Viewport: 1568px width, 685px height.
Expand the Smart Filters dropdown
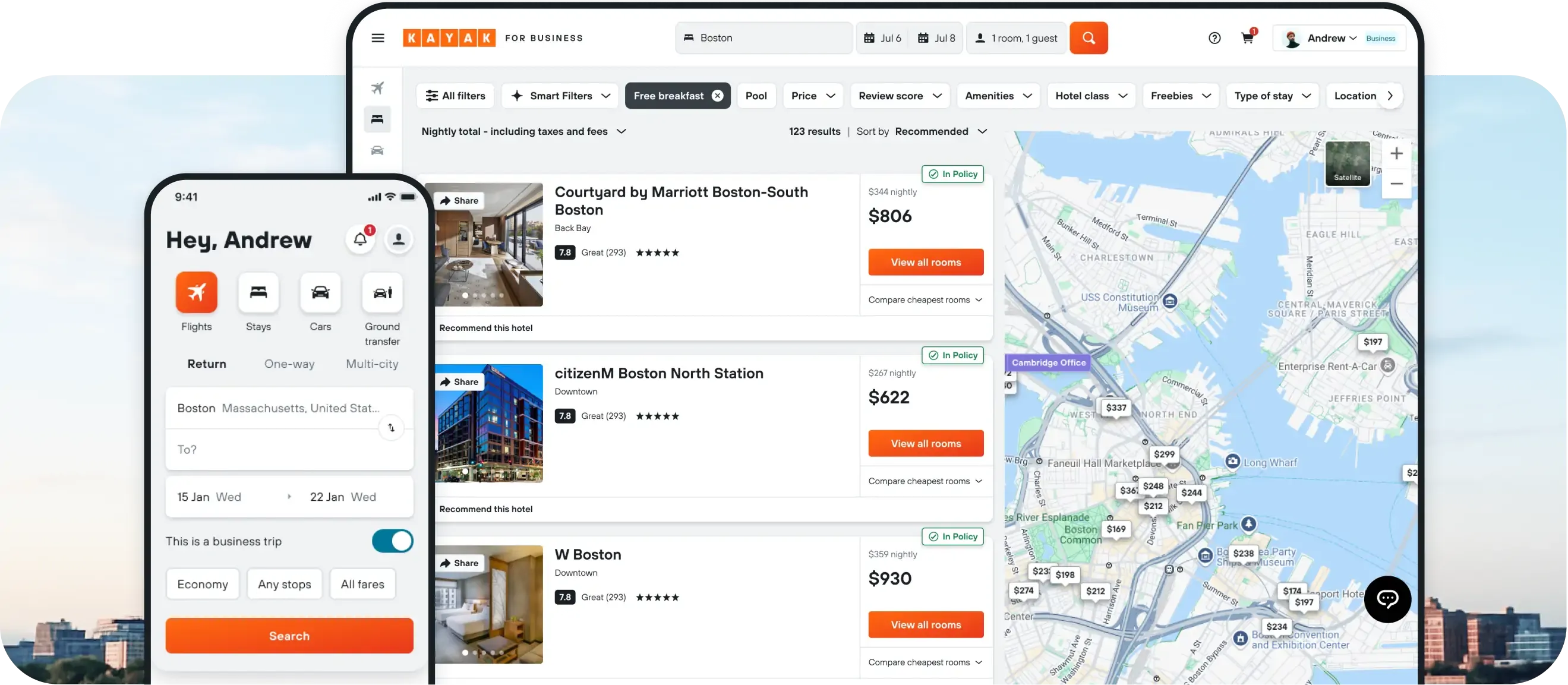click(x=560, y=96)
